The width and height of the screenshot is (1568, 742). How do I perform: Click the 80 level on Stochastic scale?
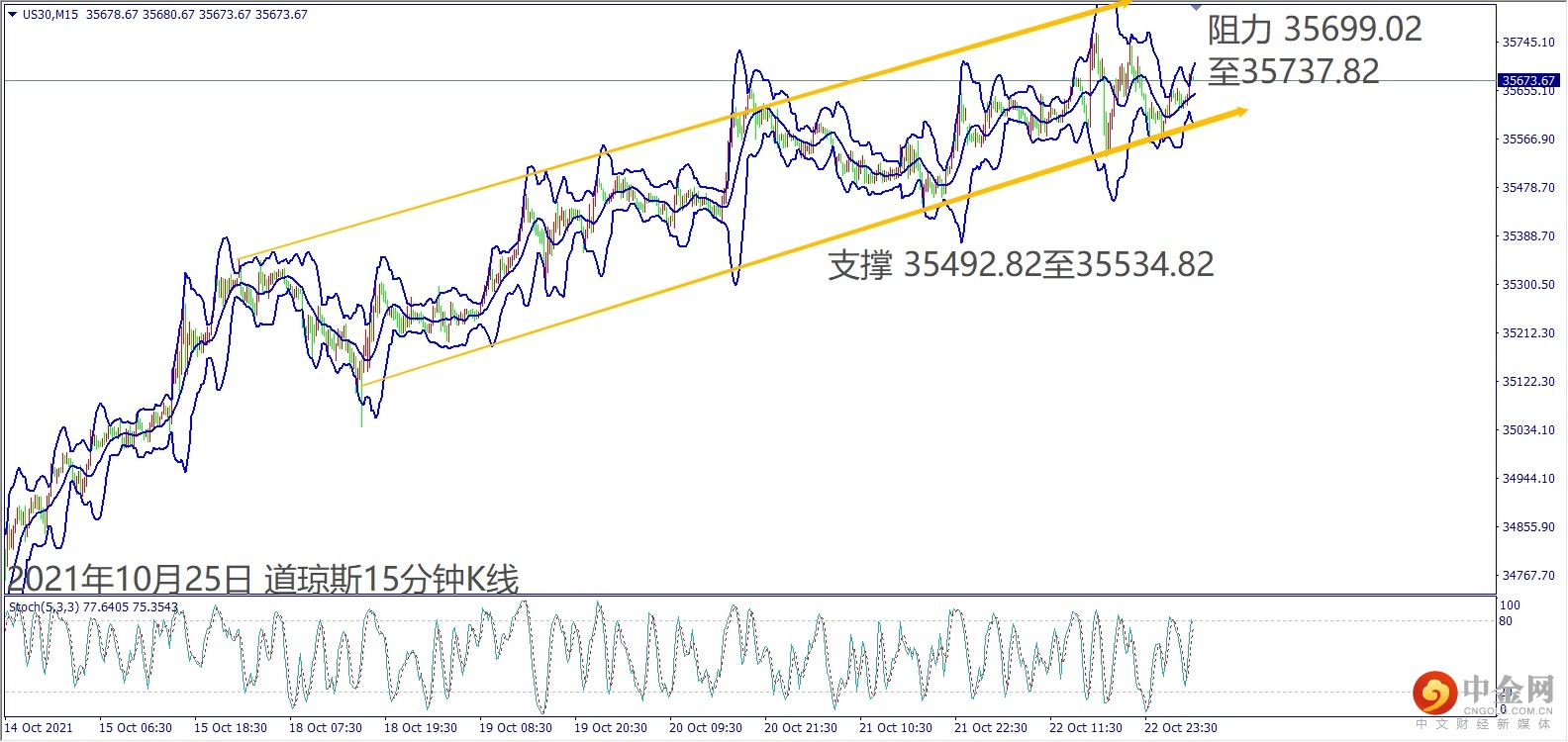click(x=1507, y=621)
